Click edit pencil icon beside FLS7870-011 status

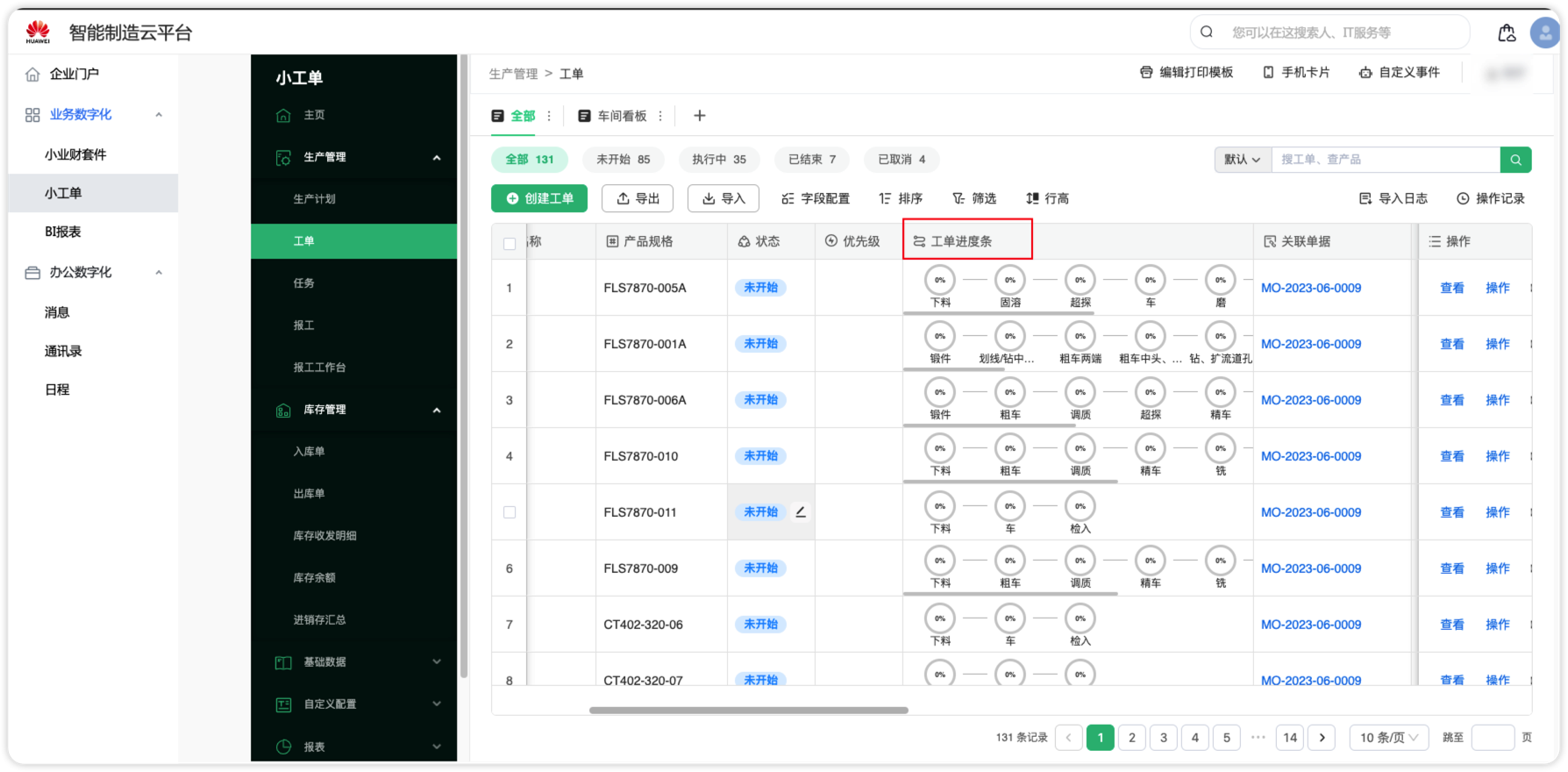[801, 512]
